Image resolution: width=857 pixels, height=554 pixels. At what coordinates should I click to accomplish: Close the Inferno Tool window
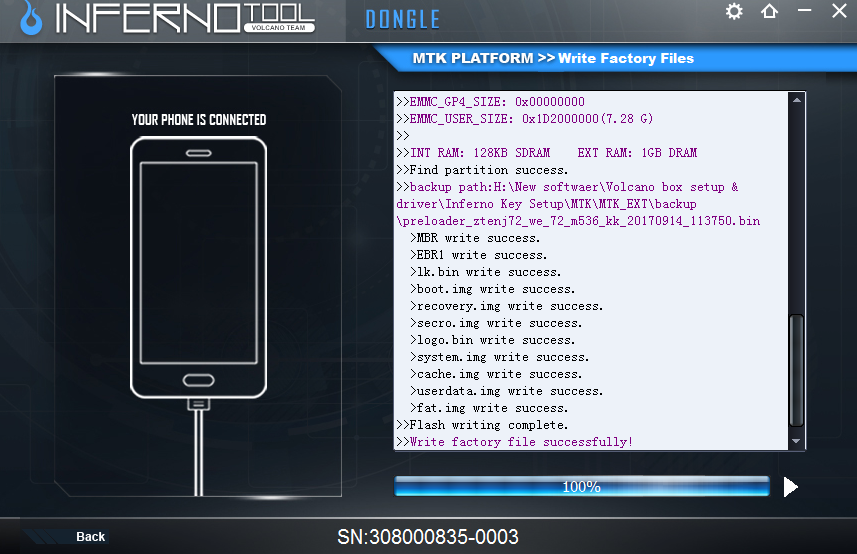(x=839, y=11)
